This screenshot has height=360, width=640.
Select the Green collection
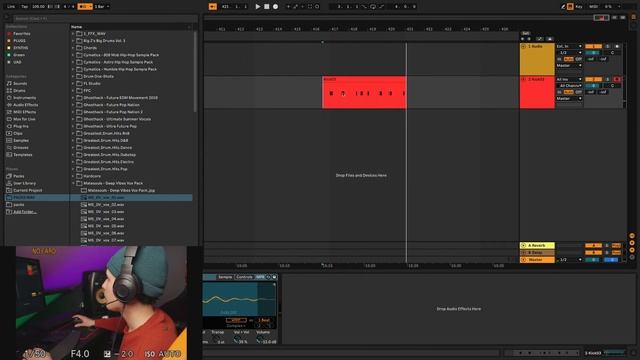pyautogui.click(x=19, y=55)
